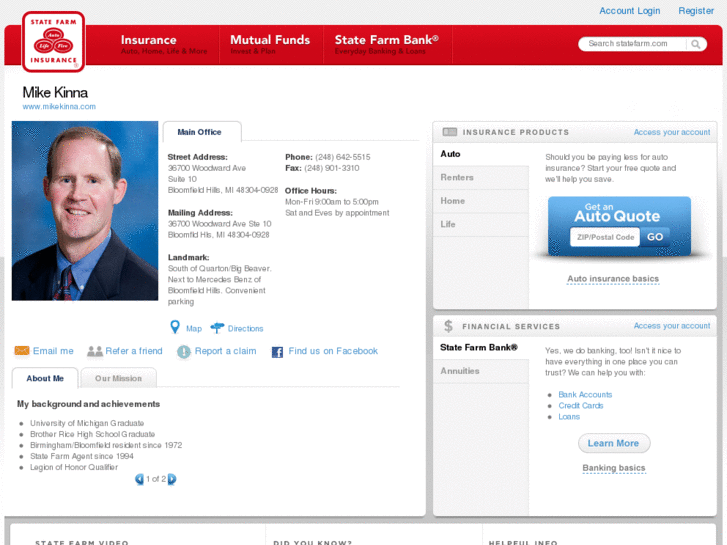The width and height of the screenshot is (727, 545).
Task: Click the Report a claim alert icon
Action: [x=184, y=352]
